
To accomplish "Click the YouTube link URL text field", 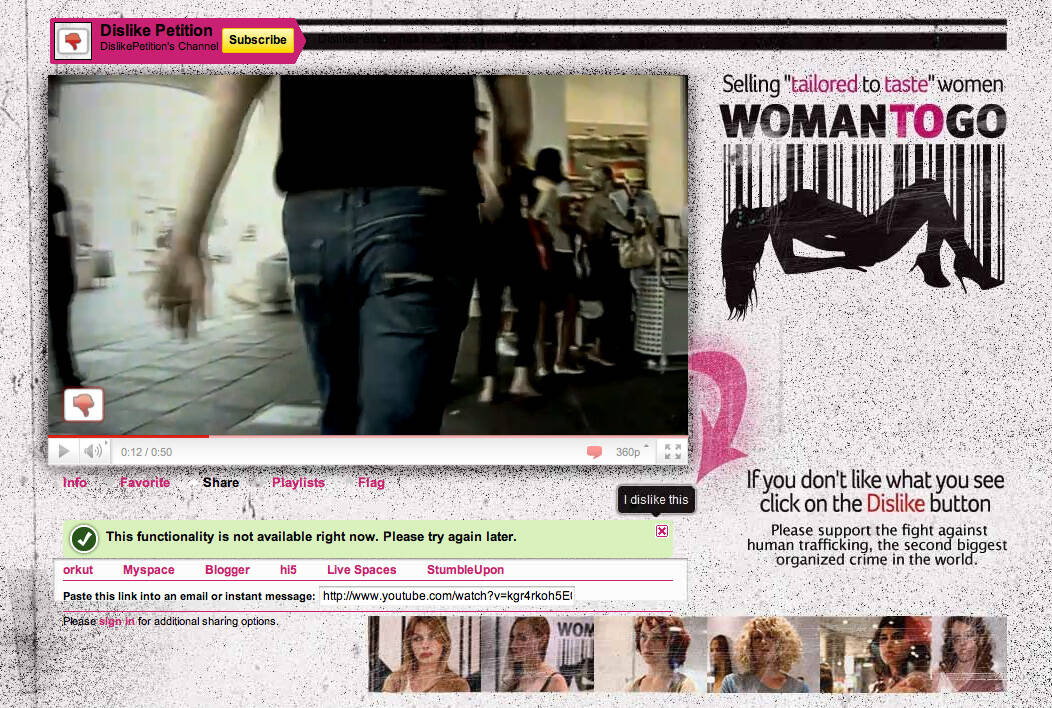I will pyautogui.click(x=446, y=596).
